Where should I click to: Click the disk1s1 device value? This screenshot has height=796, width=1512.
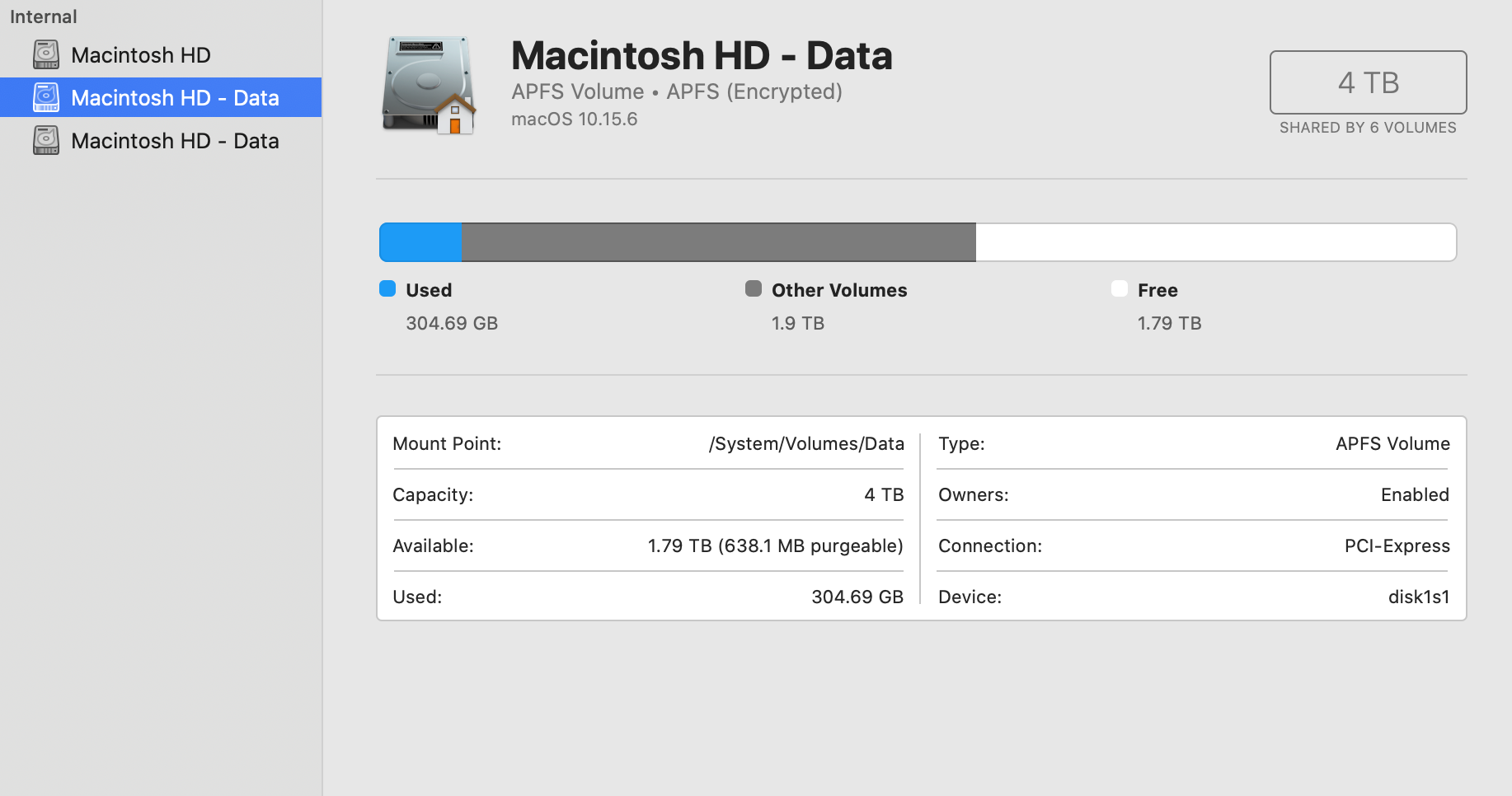coord(1418,597)
